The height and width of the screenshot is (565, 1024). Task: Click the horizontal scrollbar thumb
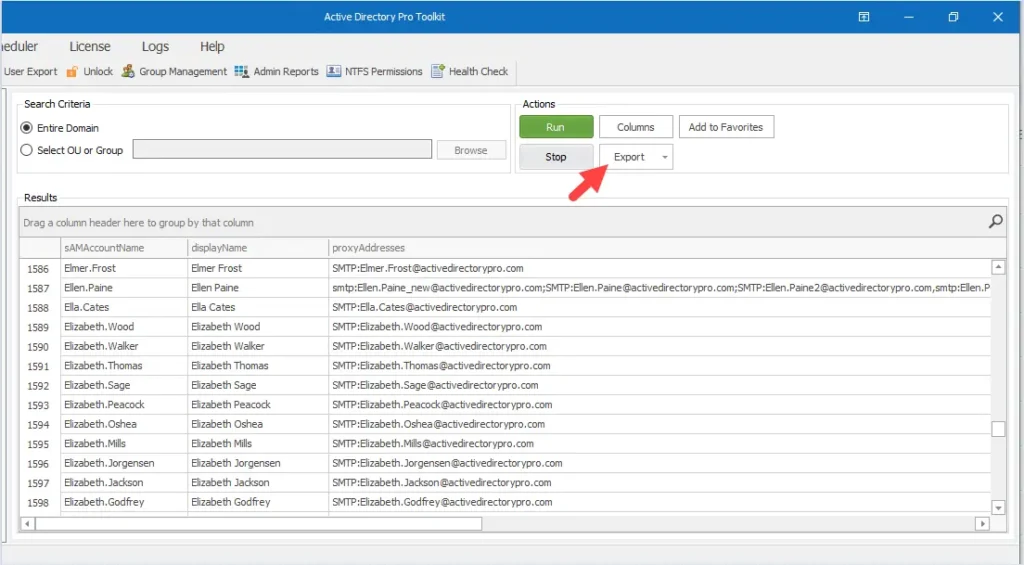click(x=259, y=523)
